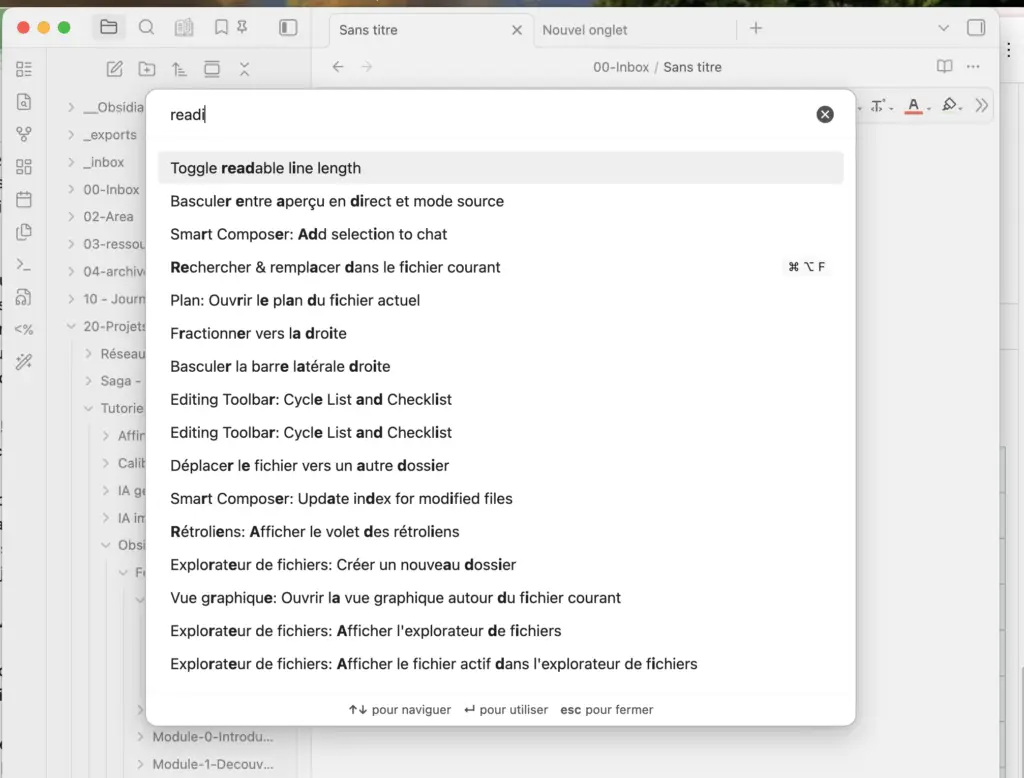Toggle the right sidebar panel
The image size is (1024, 778).
click(976, 28)
